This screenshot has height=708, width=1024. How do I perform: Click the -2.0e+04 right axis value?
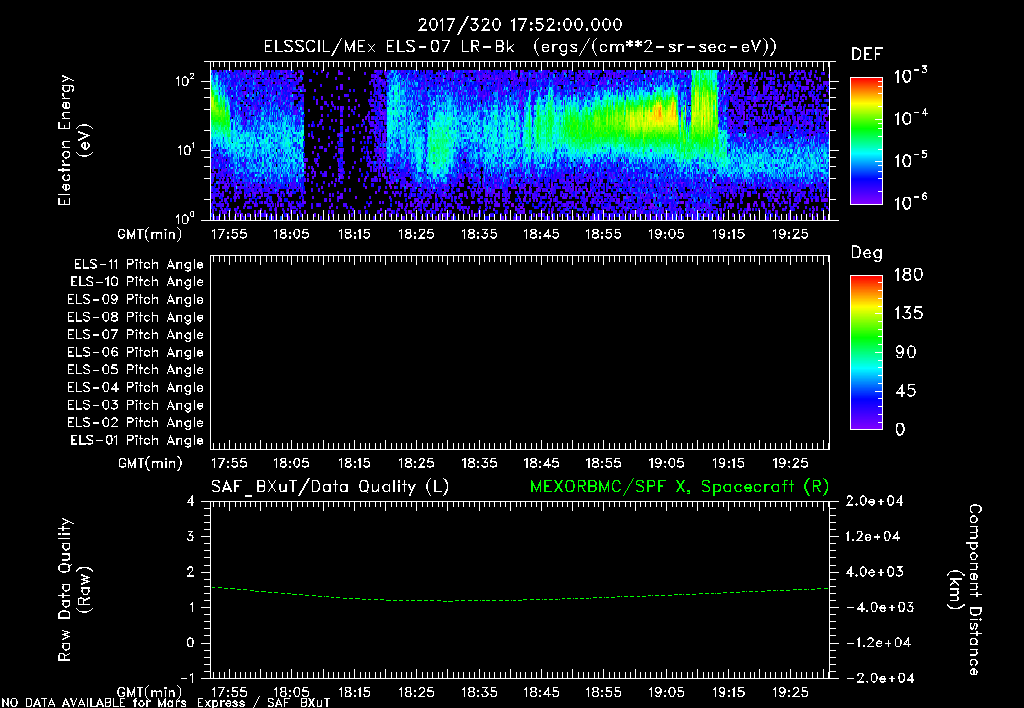880,678
